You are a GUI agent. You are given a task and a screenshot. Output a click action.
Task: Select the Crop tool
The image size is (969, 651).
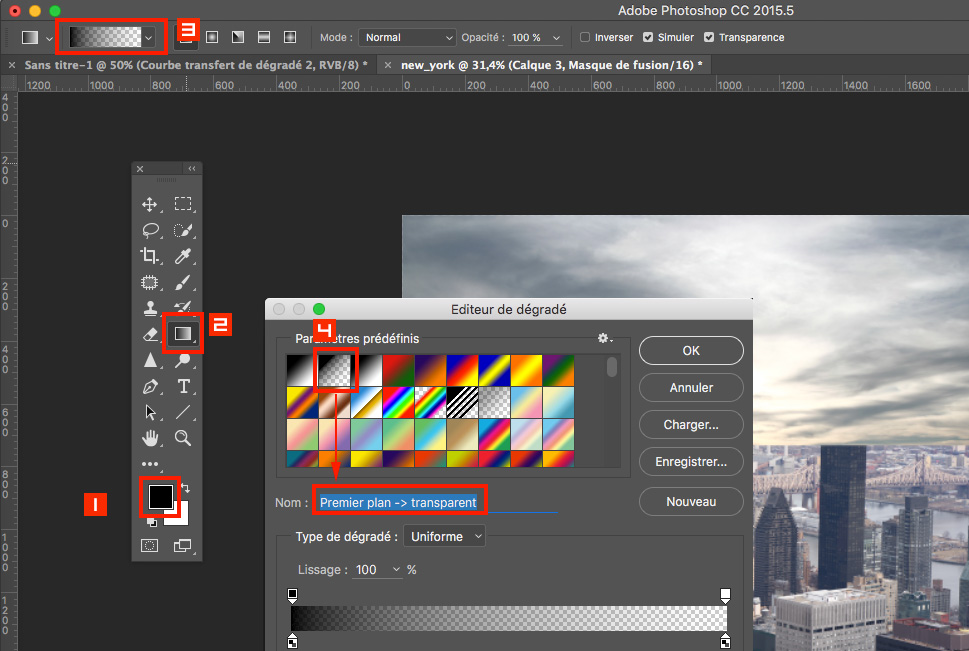coord(150,256)
